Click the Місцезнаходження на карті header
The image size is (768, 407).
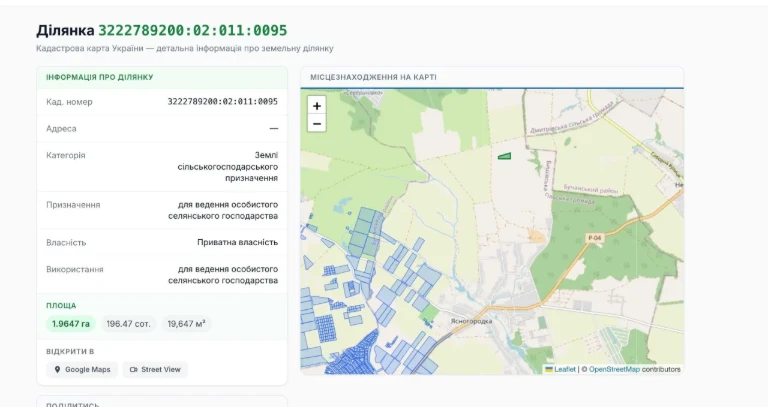tap(373, 77)
